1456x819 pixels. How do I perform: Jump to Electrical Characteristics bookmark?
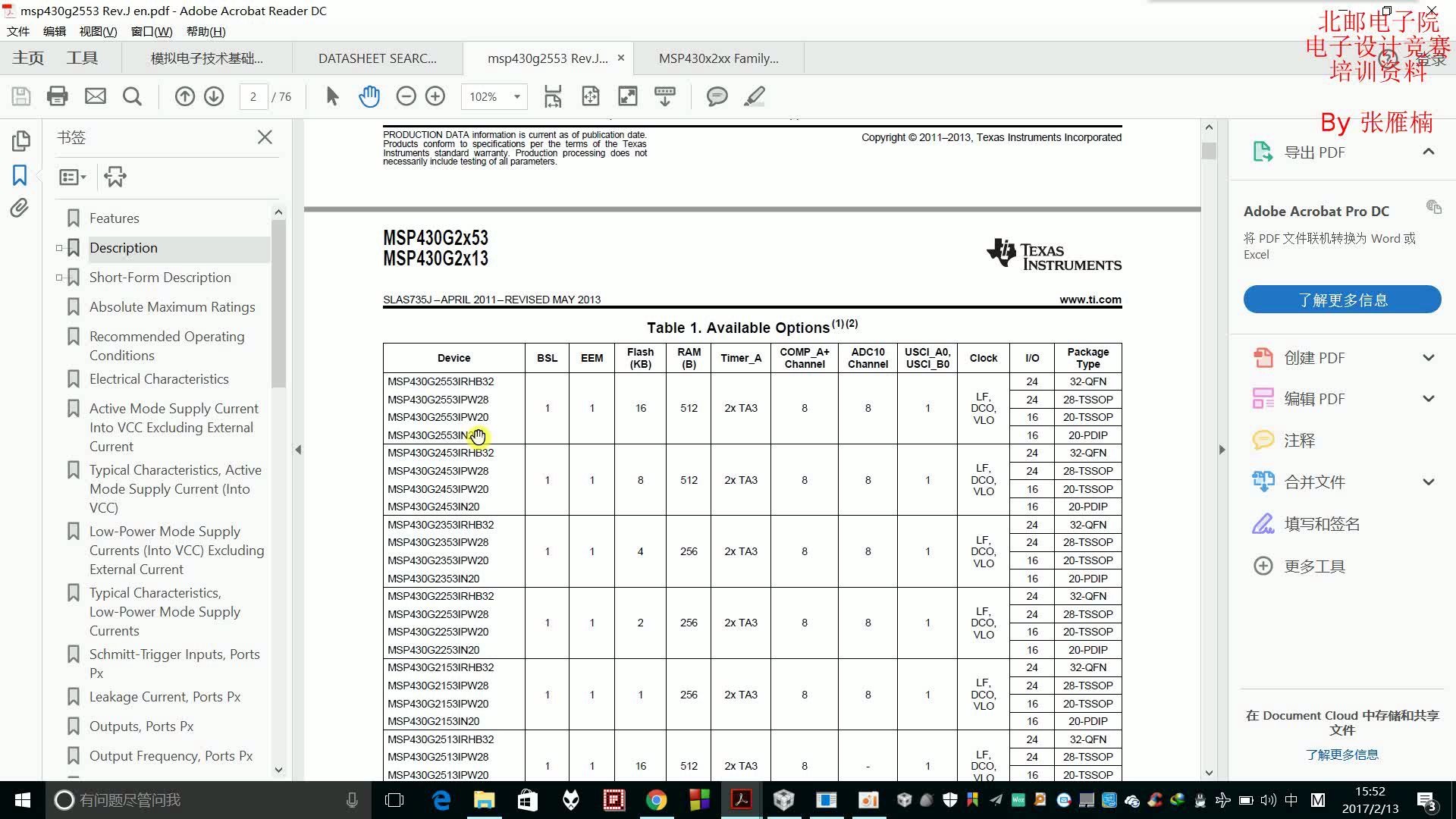click(x=159, y=379)
